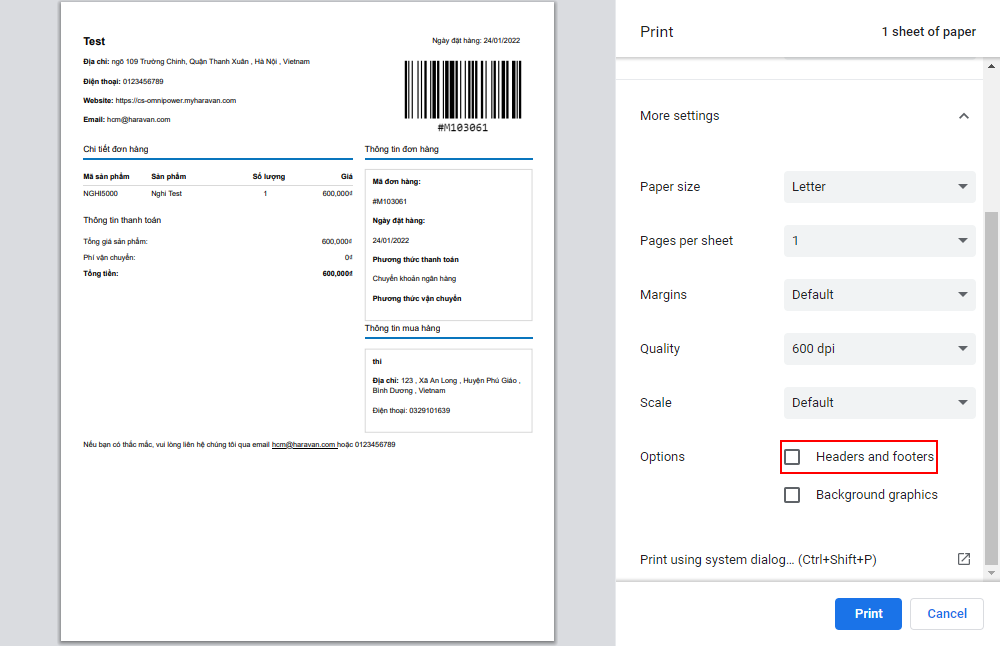Open the Quality dropdown showing 600 dpi
Viewport: 1000px width, 646px height.
click(879, 349)
